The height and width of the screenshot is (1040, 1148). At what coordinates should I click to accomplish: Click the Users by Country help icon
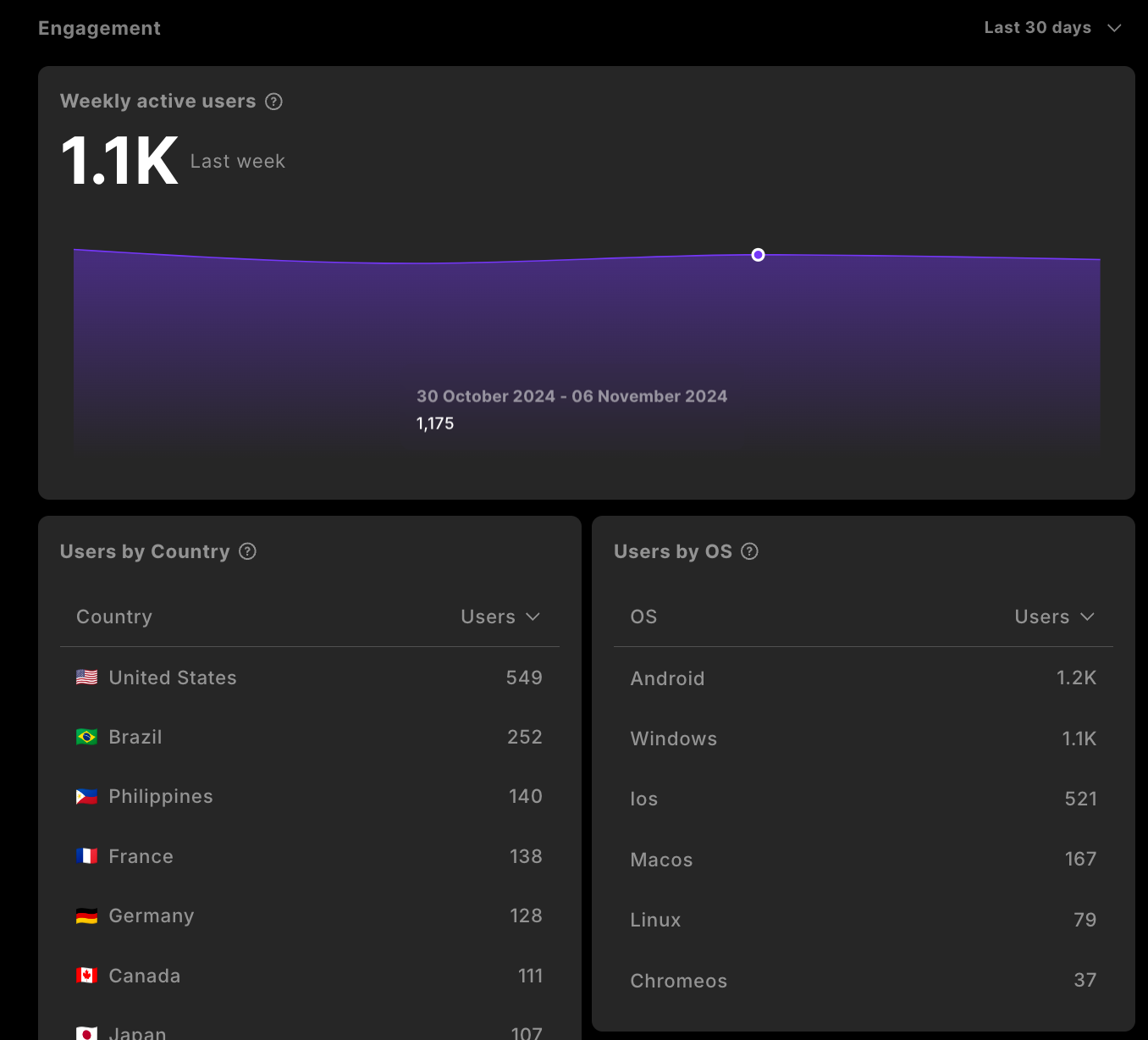[247, 551]
